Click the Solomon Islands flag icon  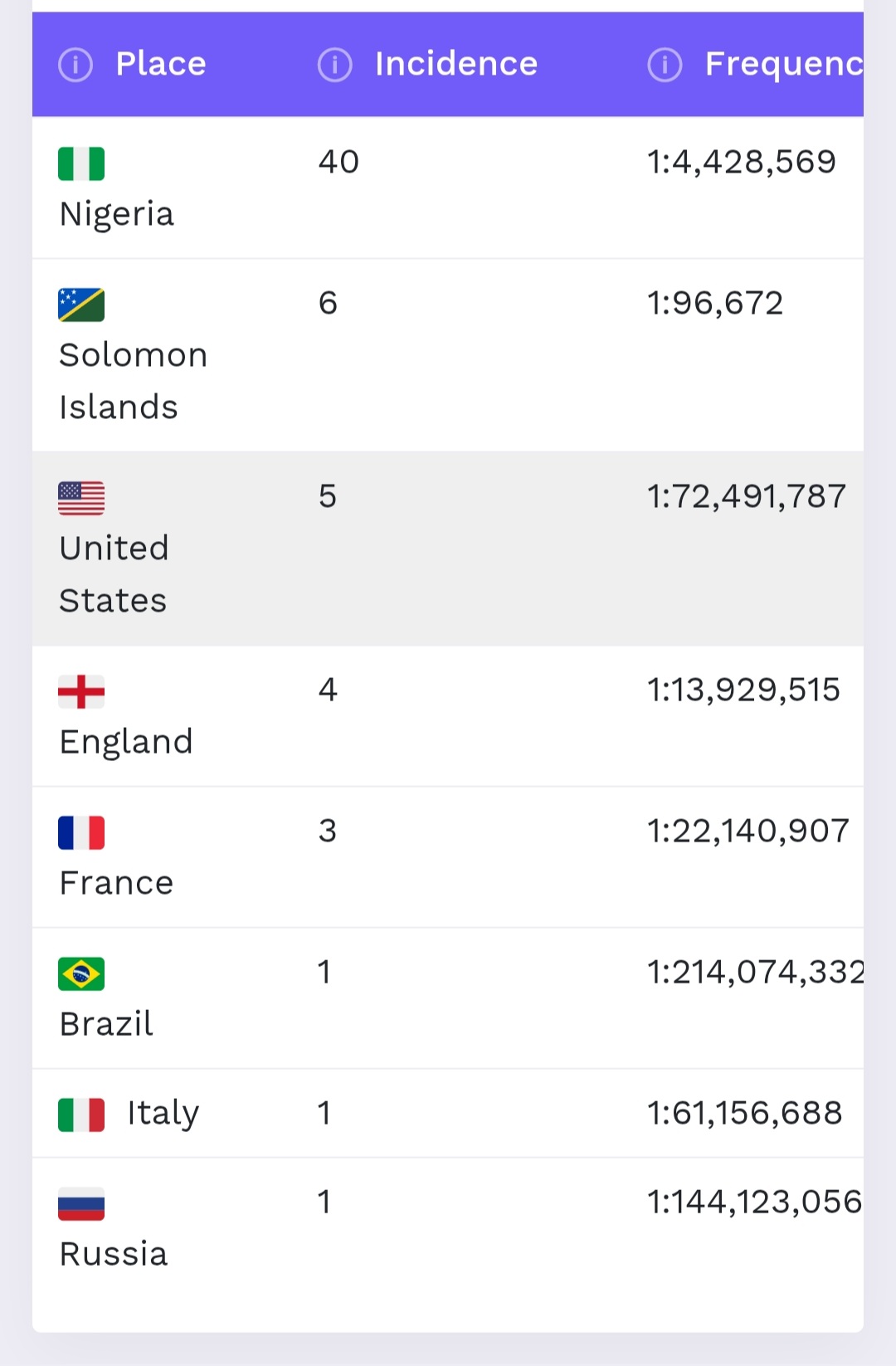tap(81, 305)
